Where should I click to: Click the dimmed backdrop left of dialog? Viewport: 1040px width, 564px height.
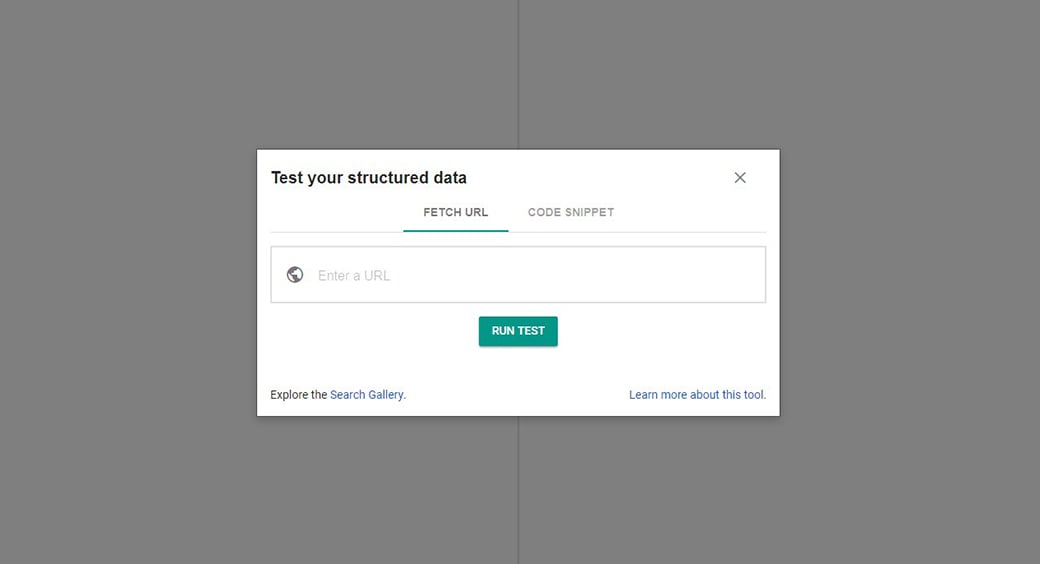[x=130, y=282]
